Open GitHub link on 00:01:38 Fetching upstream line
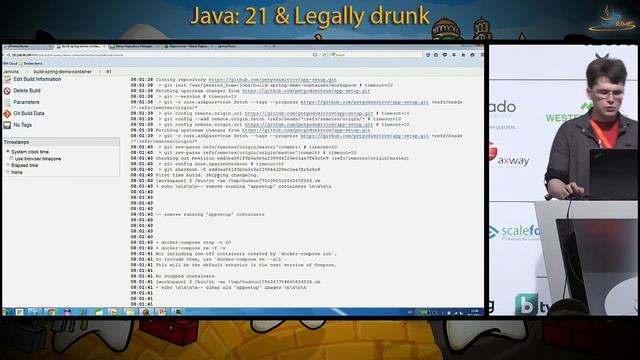 pos(306,91)
